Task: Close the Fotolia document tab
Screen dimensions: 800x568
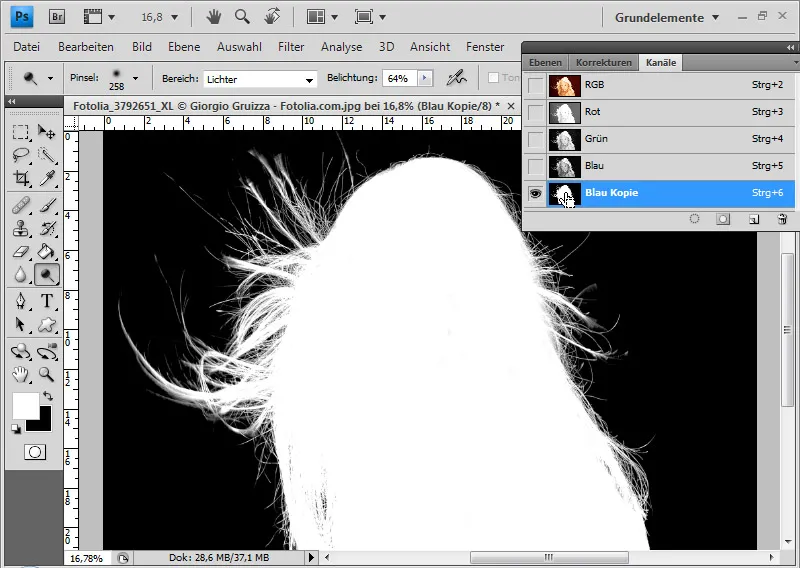Action: pos(511,106)
